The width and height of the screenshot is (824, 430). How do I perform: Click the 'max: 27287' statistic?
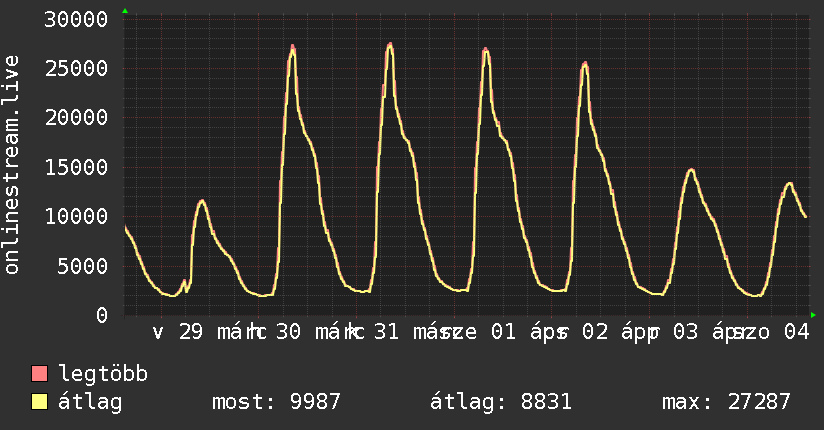(726, 402)
